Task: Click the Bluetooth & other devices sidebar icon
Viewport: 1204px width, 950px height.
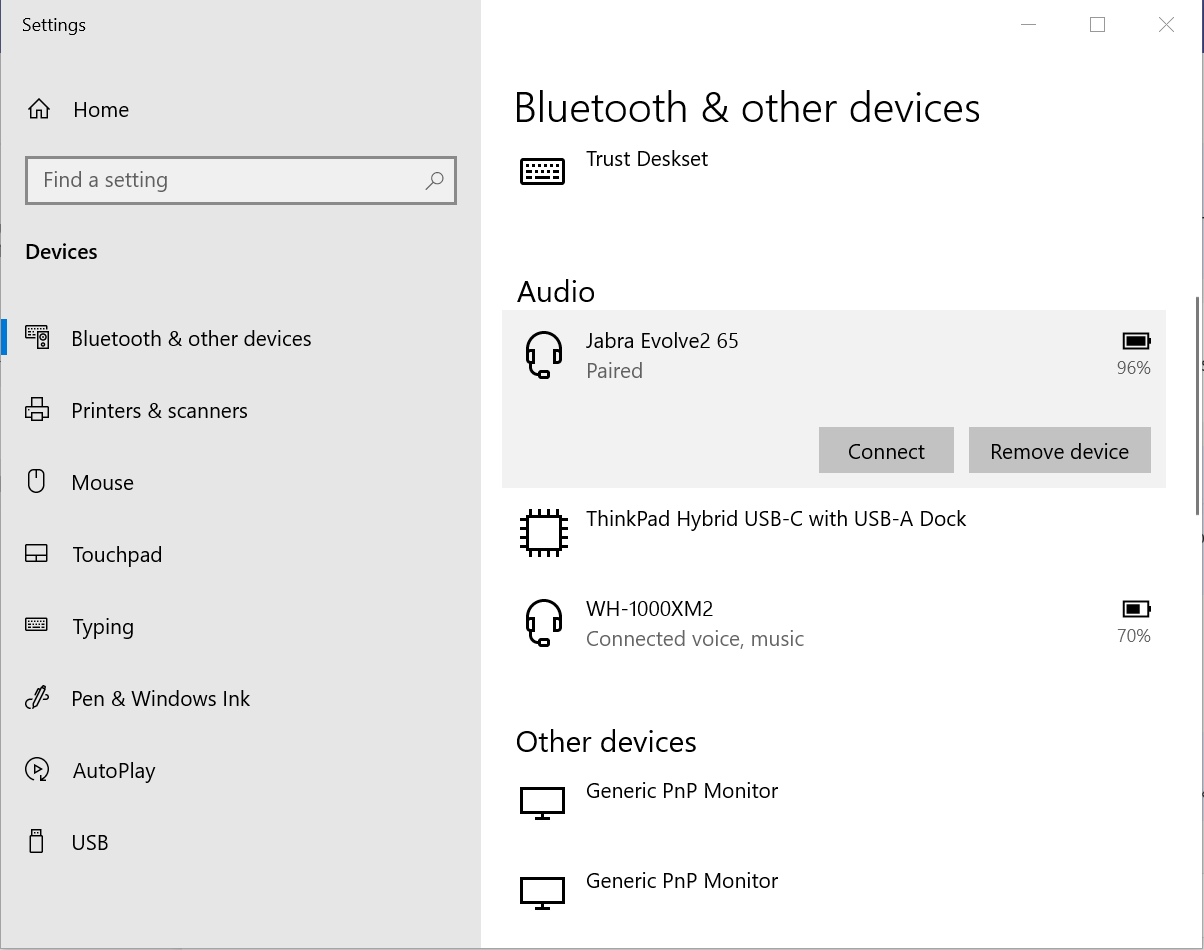Action: click(38, 338)
